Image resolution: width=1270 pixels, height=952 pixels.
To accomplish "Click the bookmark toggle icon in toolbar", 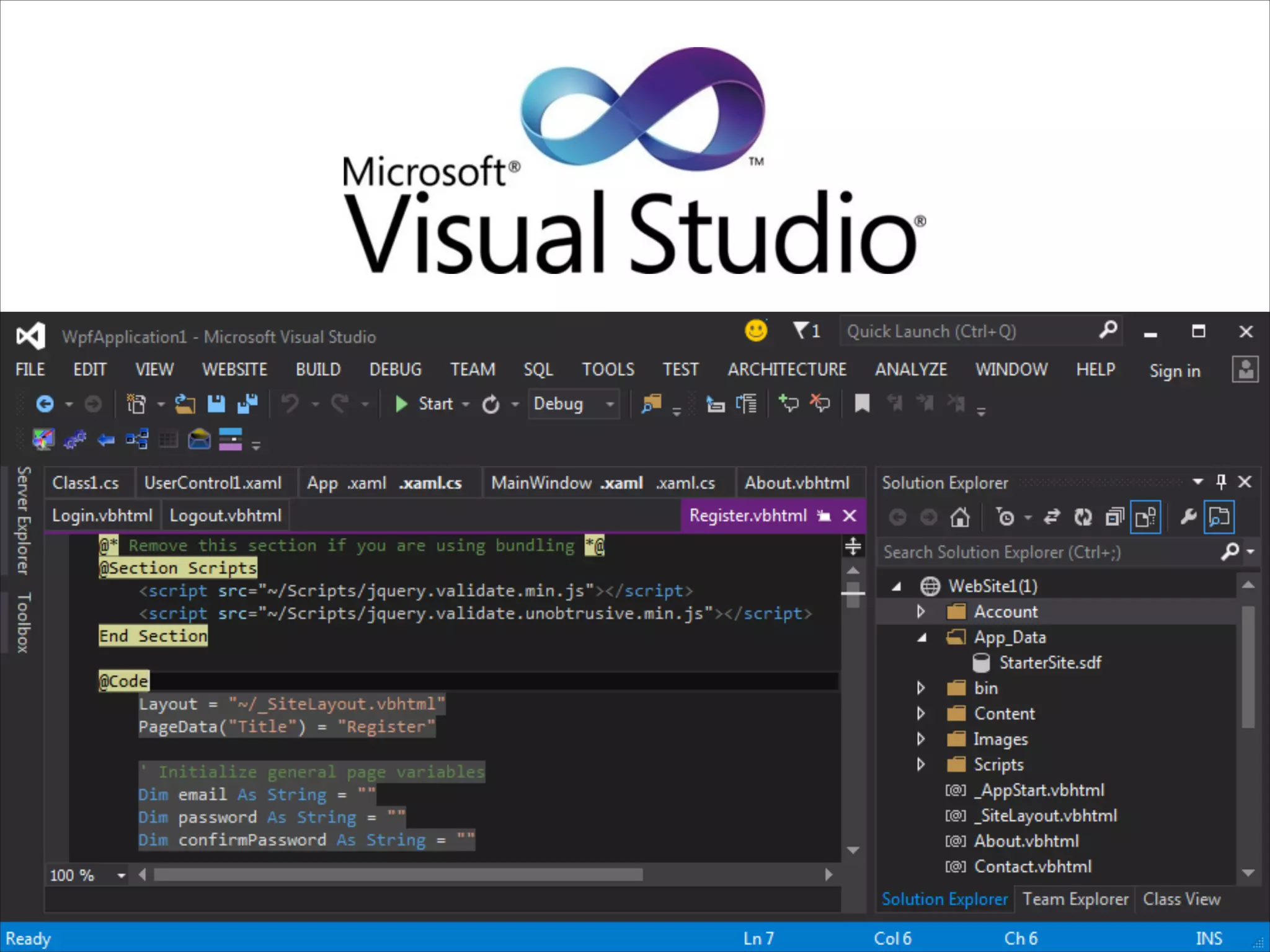I will tap(862, 404).
